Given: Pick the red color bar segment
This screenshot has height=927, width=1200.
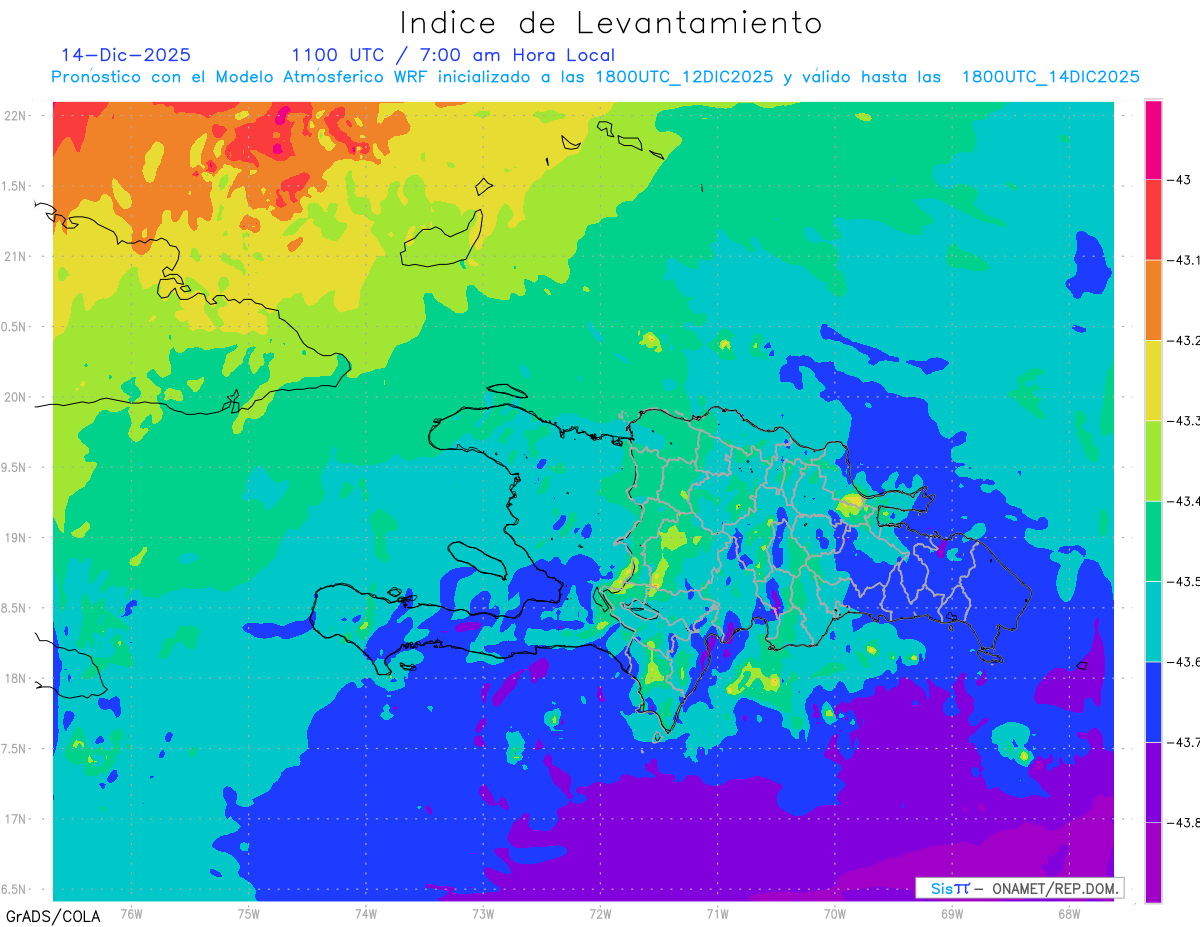Looking at the screenshot, I should (x=1153, y=220).
